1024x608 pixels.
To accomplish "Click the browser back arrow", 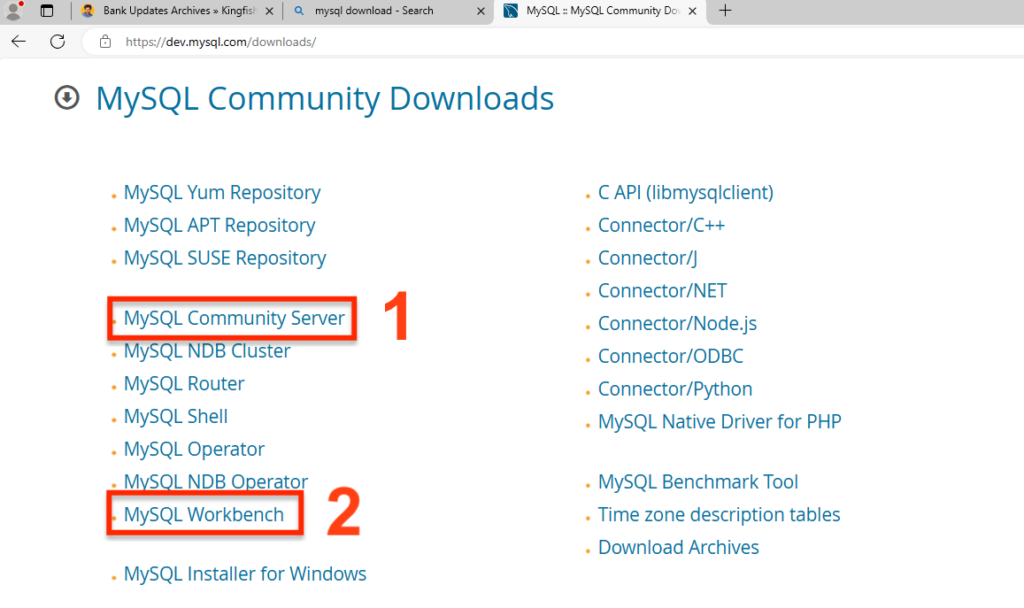I will (18, 42).
